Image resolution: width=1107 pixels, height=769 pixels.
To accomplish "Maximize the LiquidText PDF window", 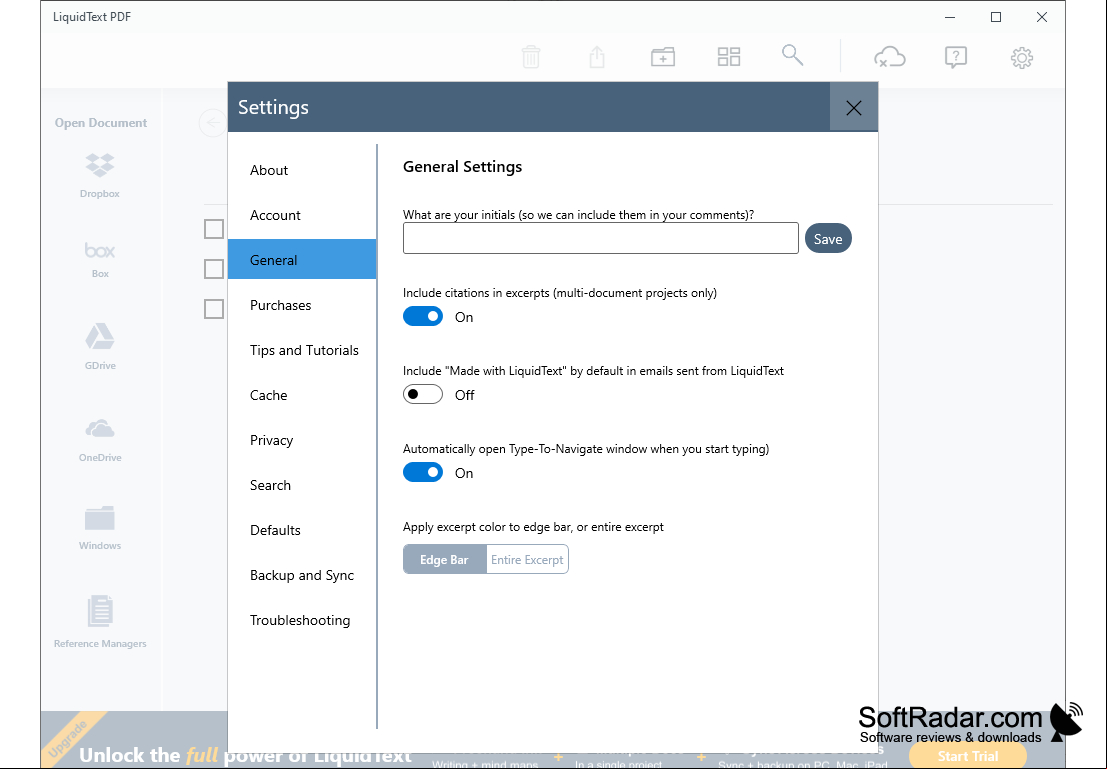I will [996, 17].
